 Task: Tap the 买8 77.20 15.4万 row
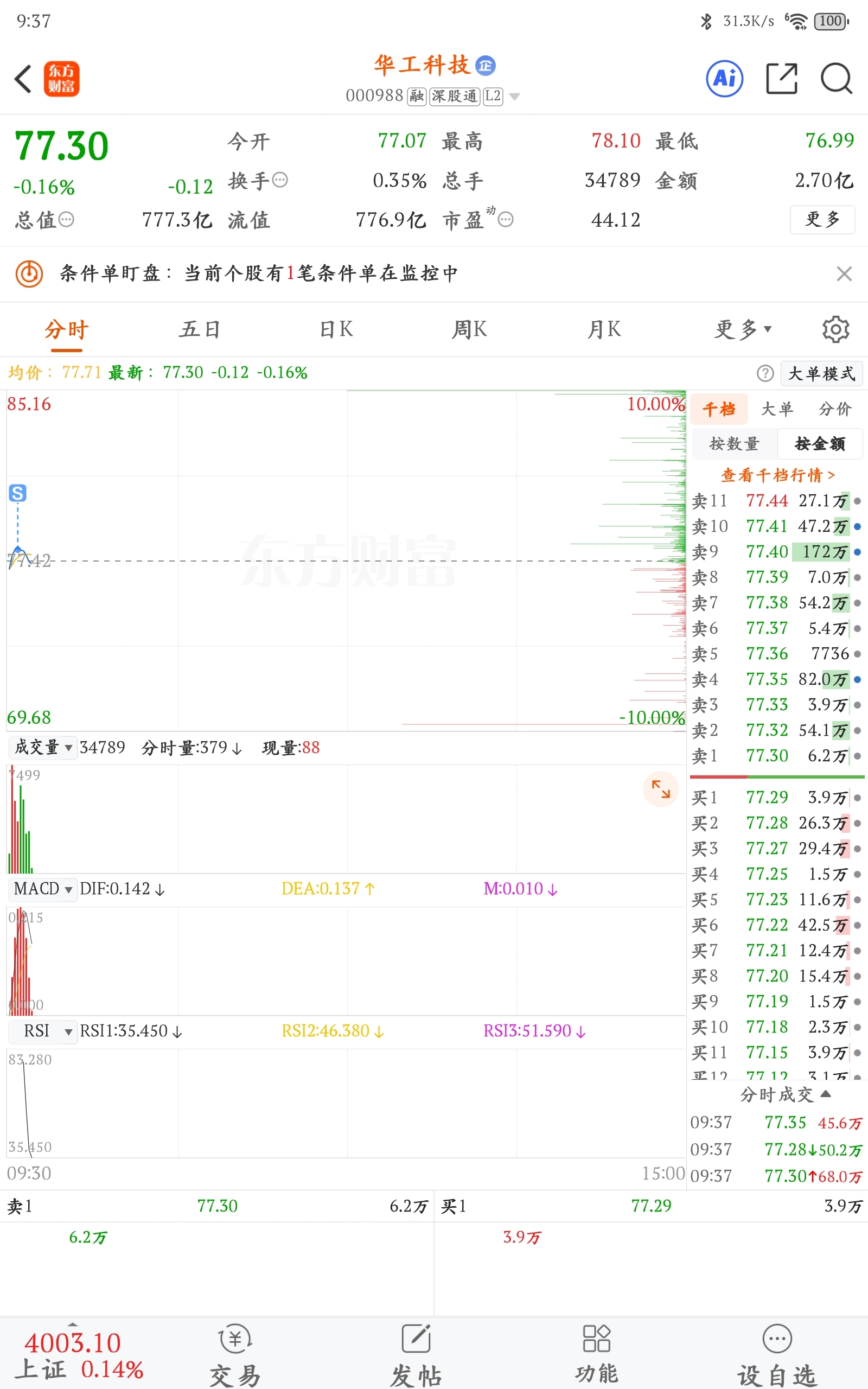776,976
